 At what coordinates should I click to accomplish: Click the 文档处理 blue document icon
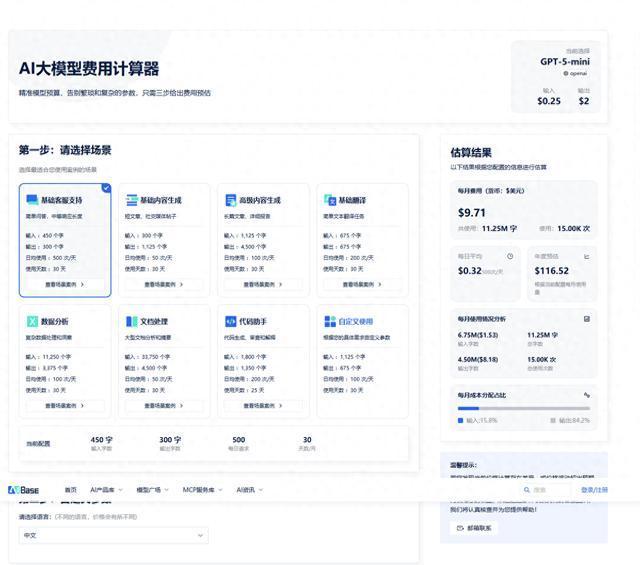(x=131, y=321)
